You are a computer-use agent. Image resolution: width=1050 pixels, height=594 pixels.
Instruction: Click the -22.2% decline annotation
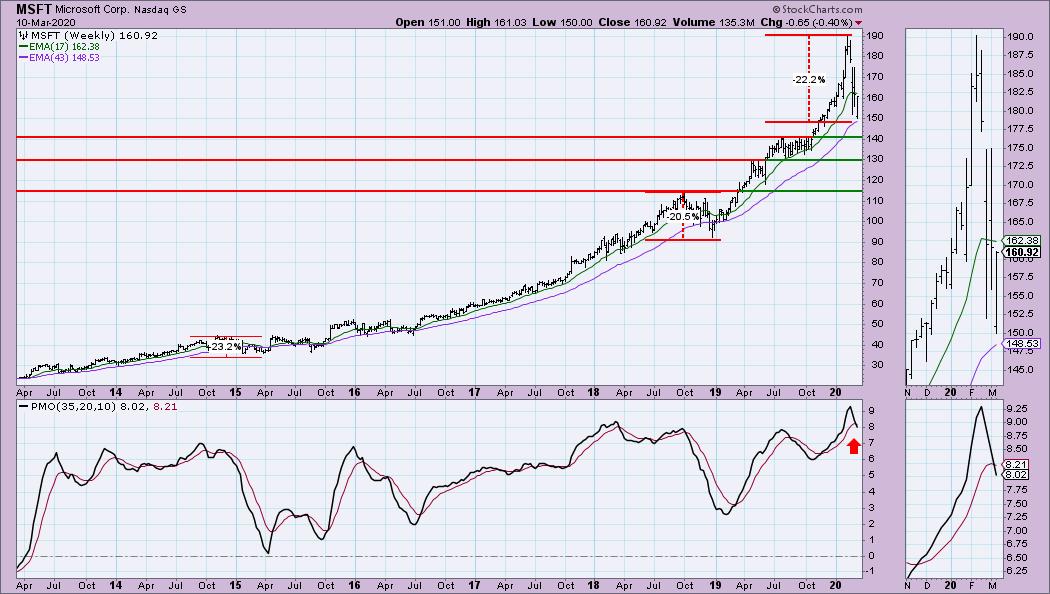[809, 80]
